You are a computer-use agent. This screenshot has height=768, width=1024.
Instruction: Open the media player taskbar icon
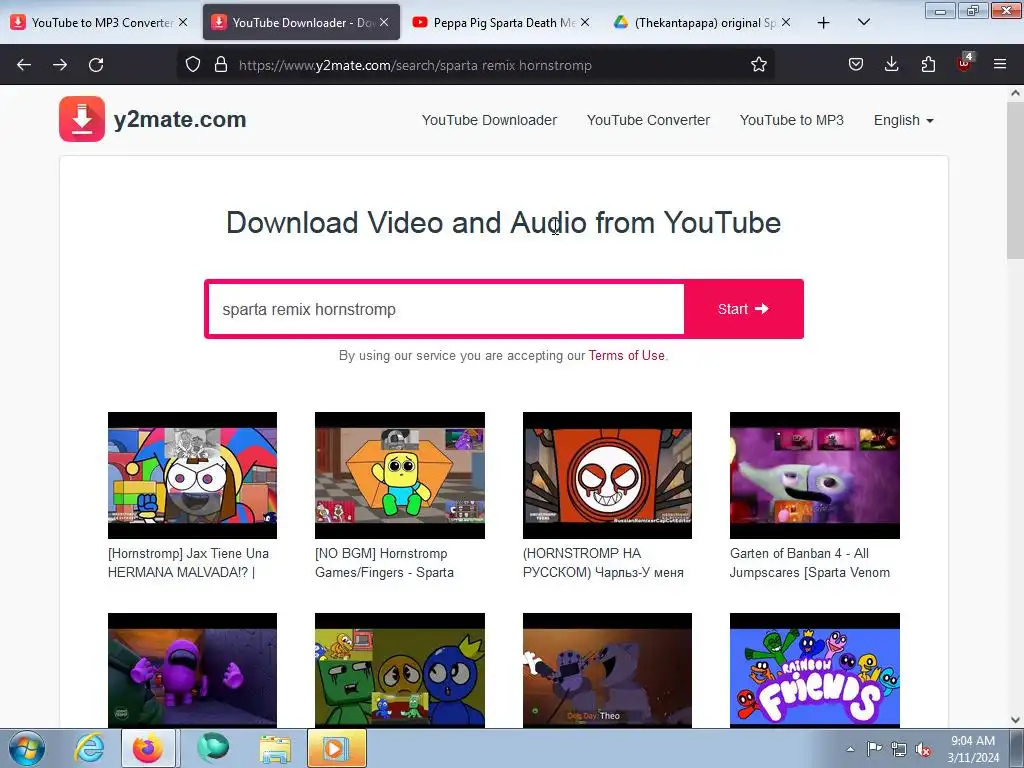pyautogui.click(x=337, y=748)
